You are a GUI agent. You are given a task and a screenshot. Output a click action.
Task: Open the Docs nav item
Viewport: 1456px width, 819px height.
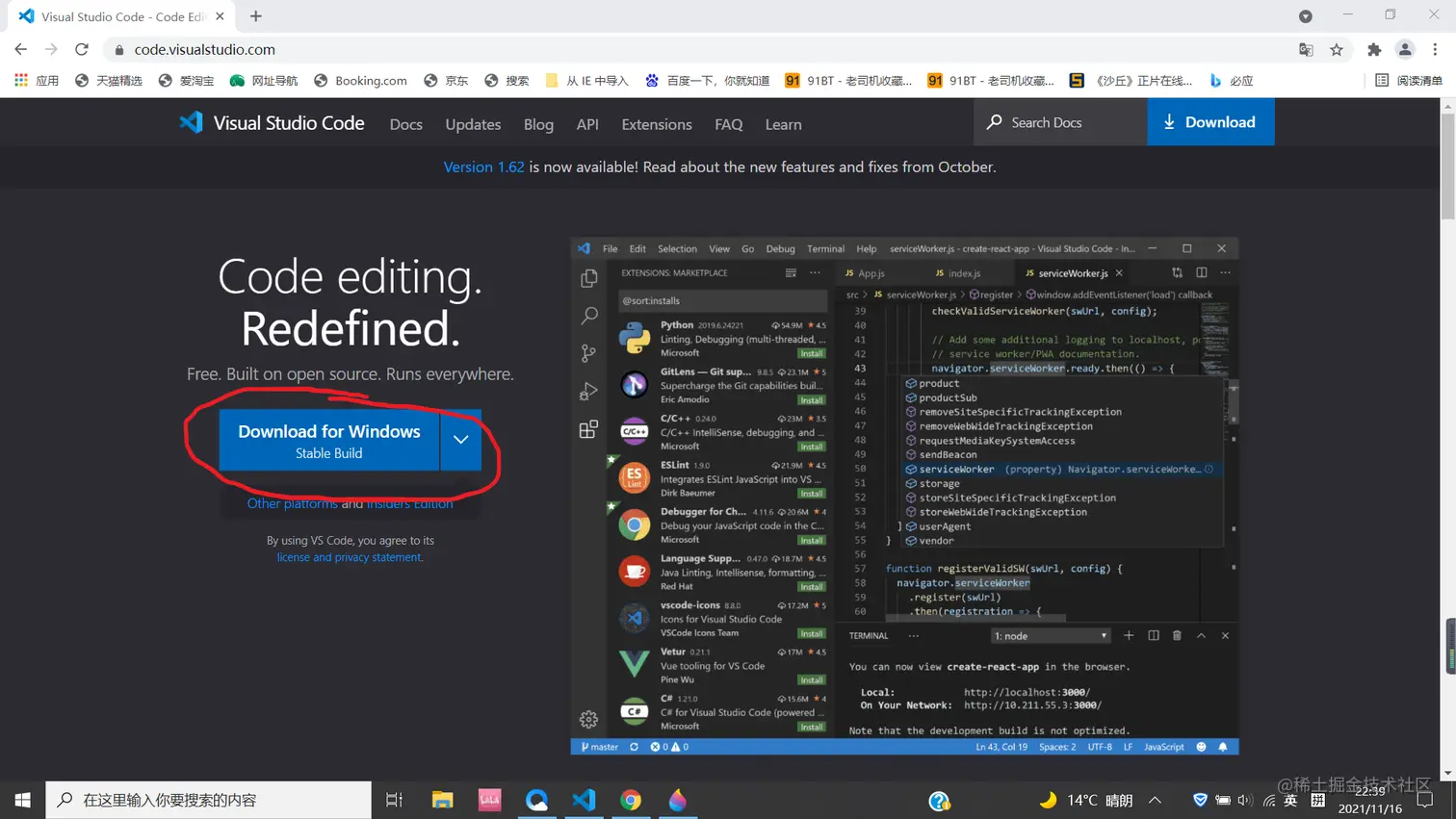coord(406,124)
